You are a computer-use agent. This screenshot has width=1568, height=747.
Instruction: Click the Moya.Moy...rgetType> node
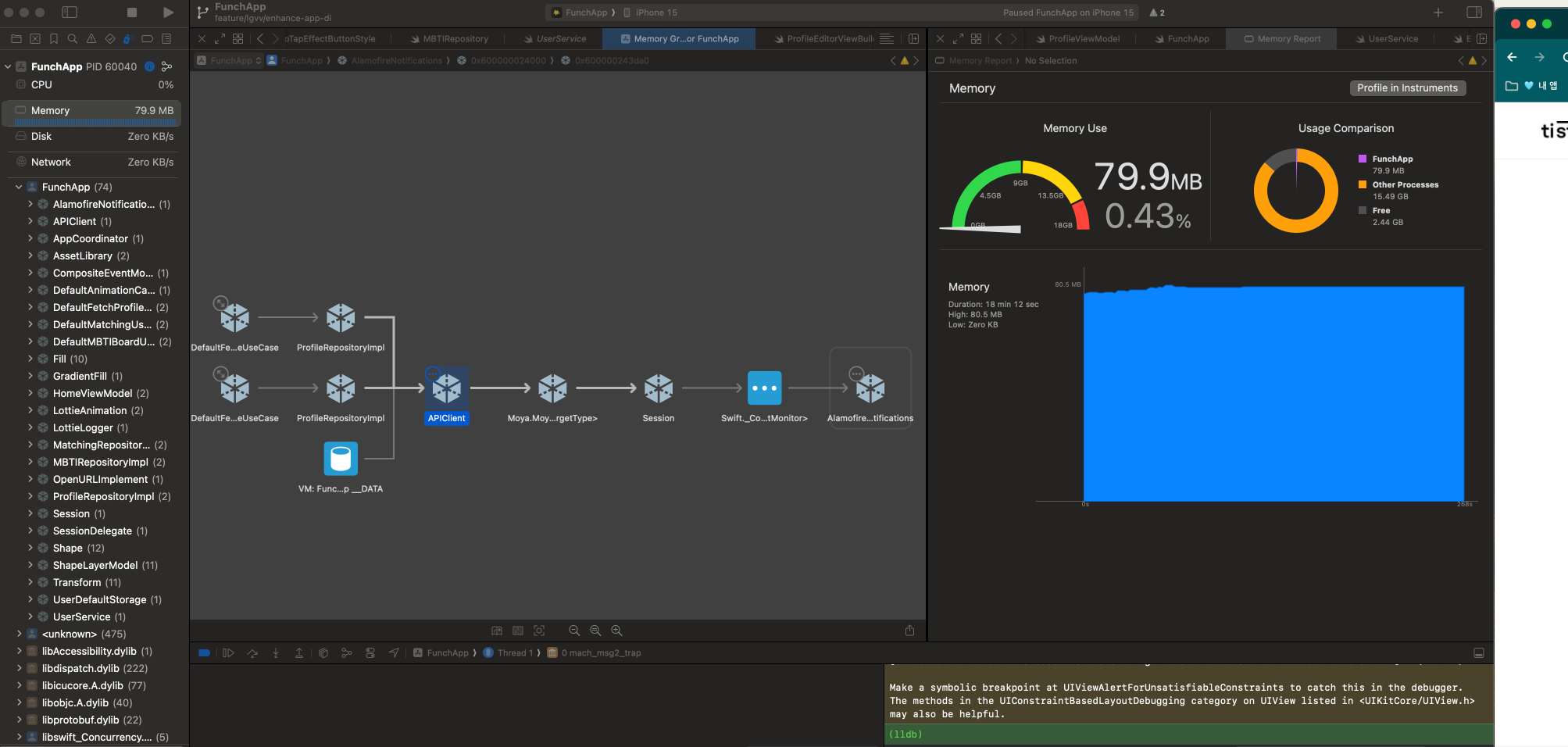point(552,396)
